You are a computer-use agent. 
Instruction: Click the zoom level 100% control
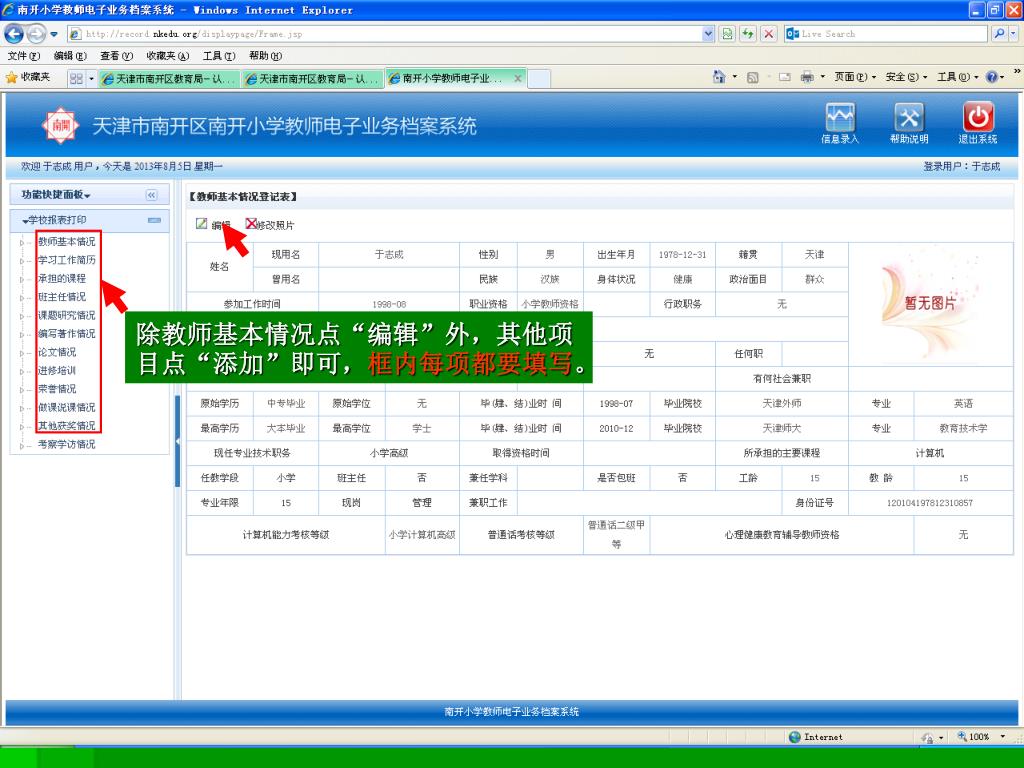(981, 737)
